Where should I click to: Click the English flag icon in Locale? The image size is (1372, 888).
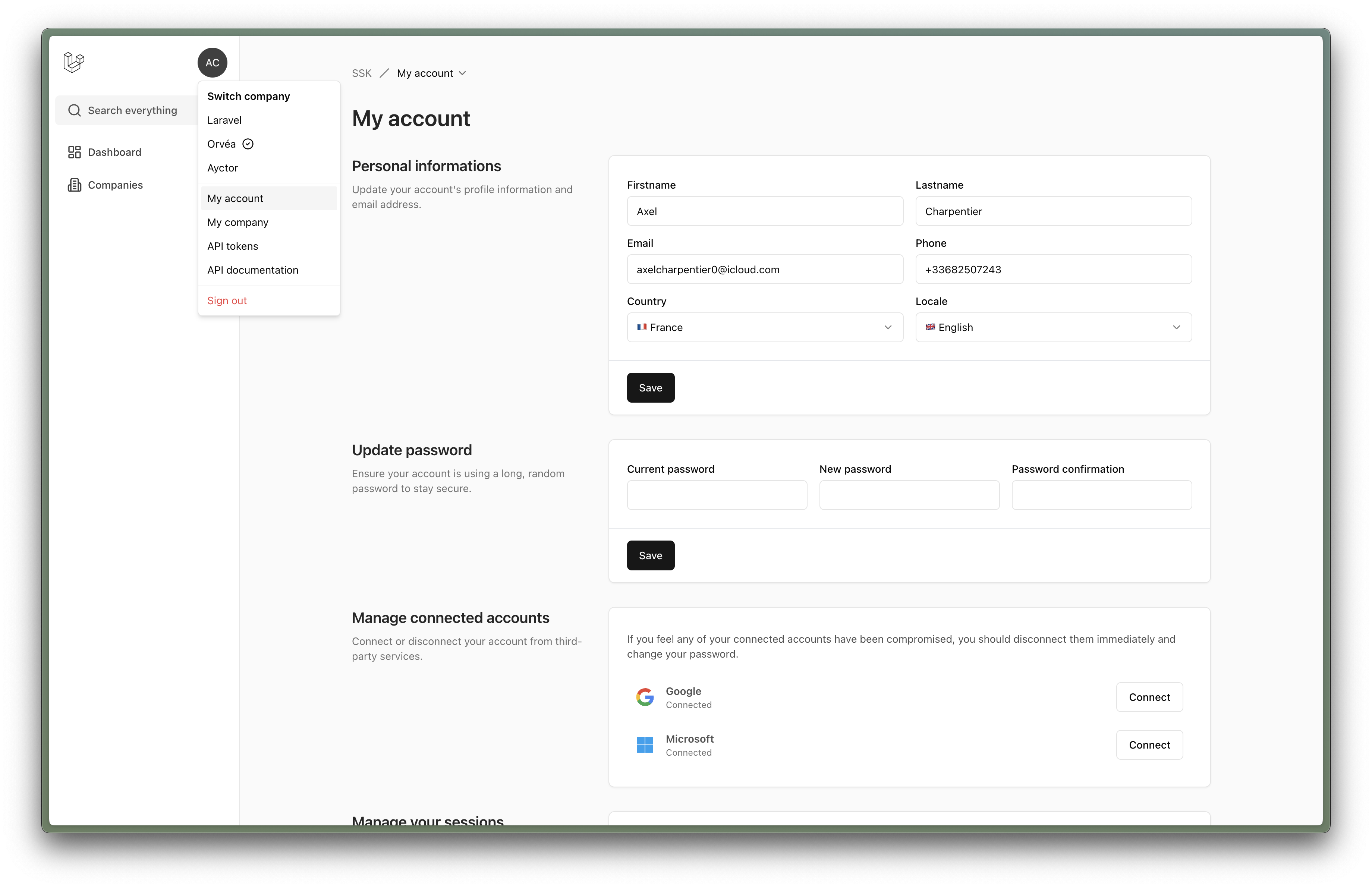tap(931, 327)
